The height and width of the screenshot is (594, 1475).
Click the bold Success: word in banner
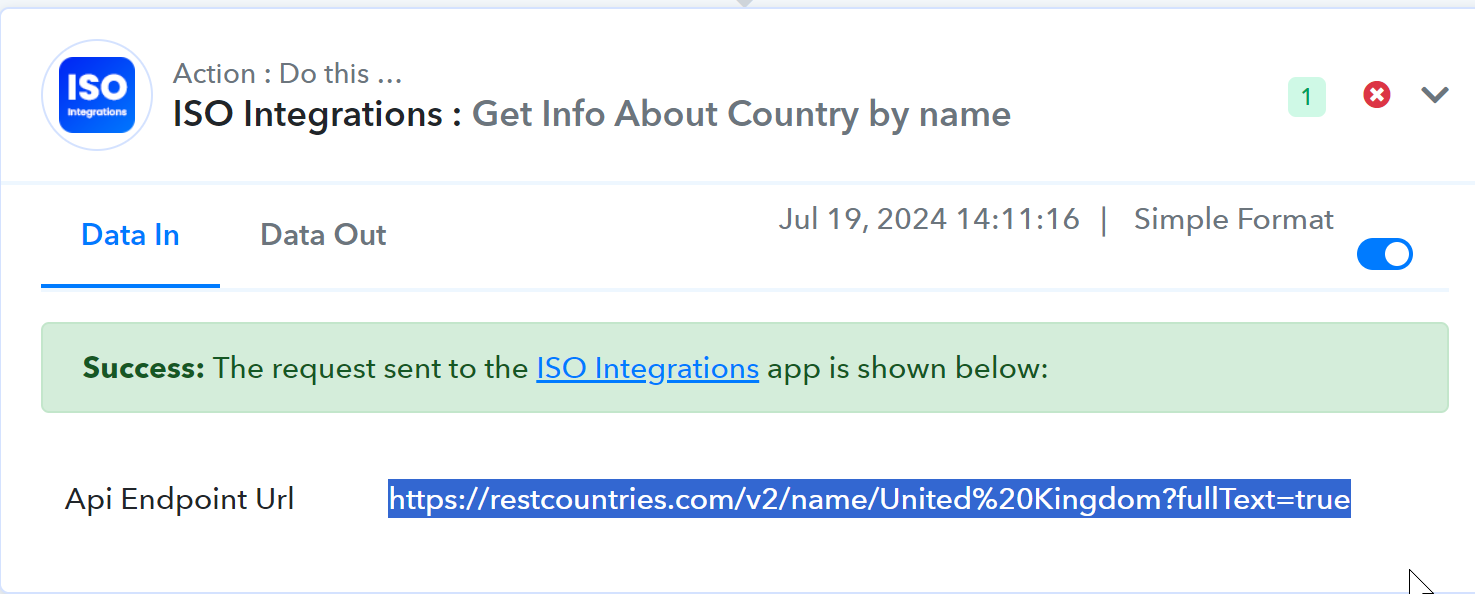pyautogui.click(x=144, y=368)
